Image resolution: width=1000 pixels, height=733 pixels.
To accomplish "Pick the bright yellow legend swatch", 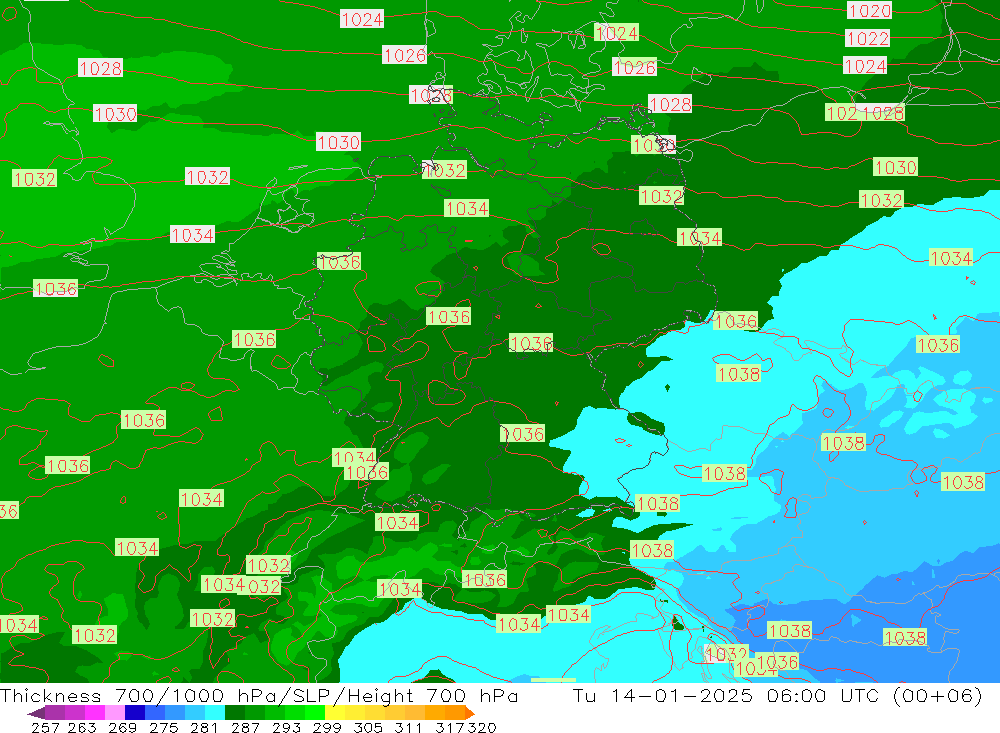I will pyautogui.click(x=335, y=713).
